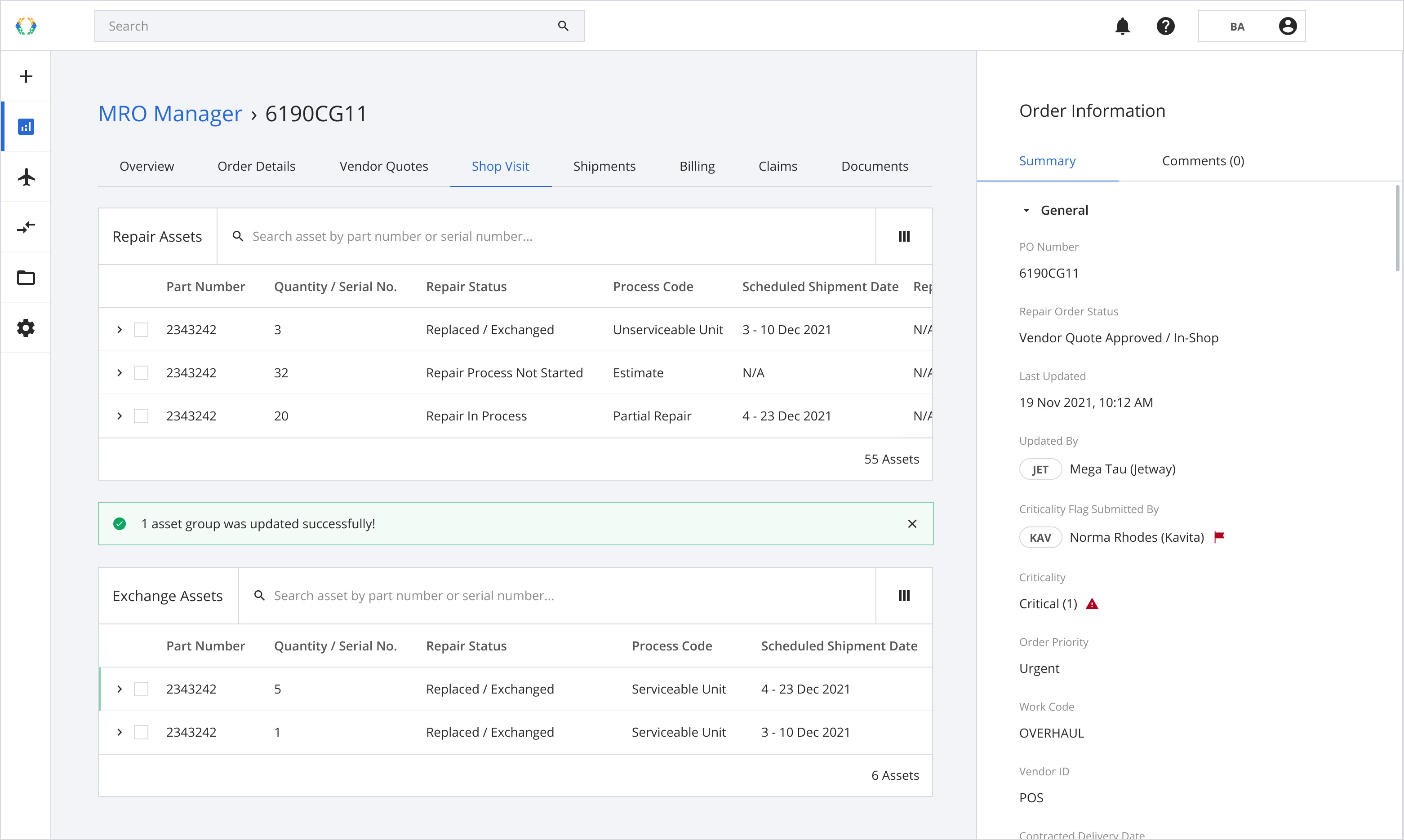Image resolution: width=1404 pixels, height=840 pixels.
Task: Select checkbox for repair asset quantity 20
Action: click(x=141, y=416)
